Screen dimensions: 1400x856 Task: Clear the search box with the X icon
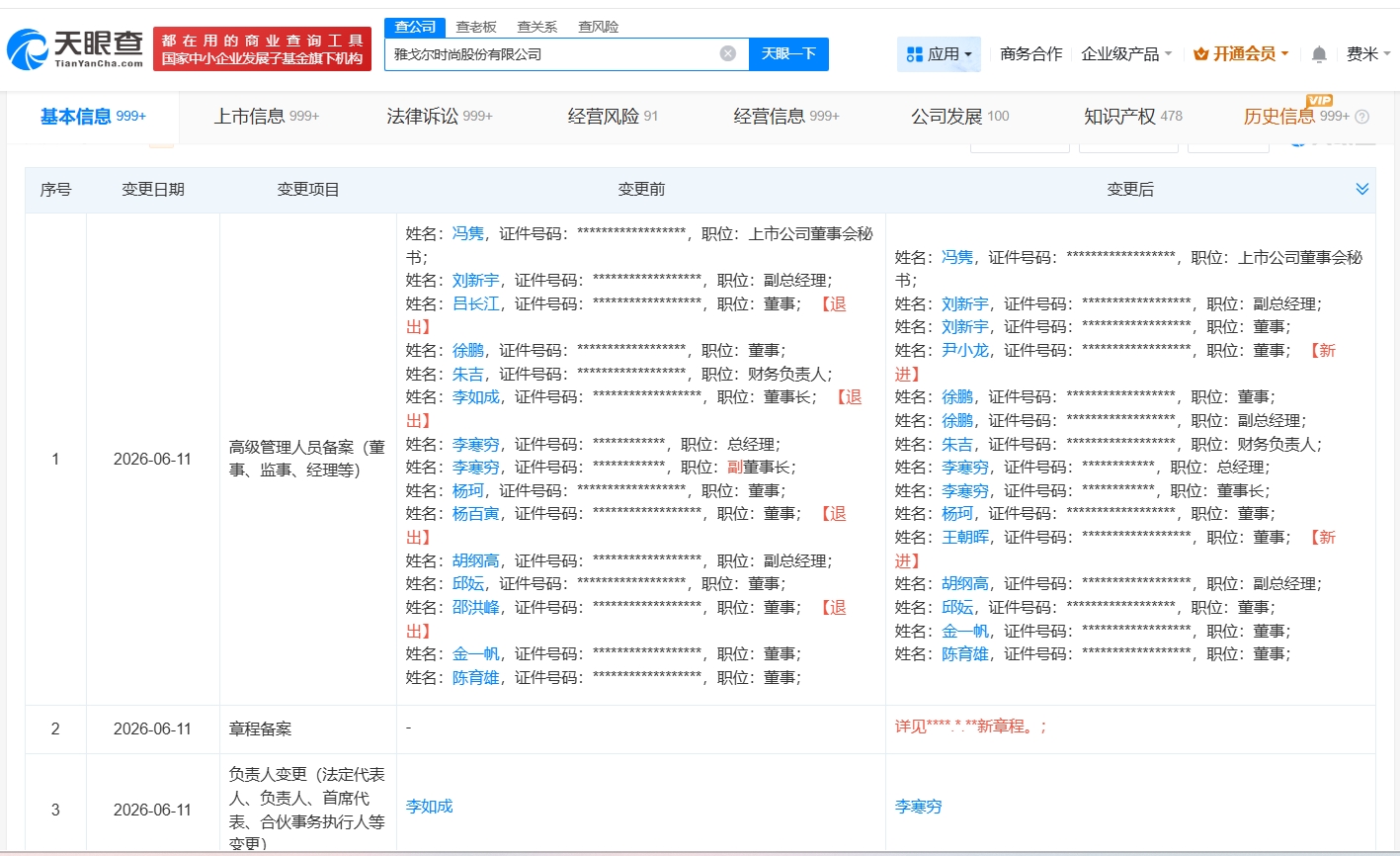(x=728, y=53)
